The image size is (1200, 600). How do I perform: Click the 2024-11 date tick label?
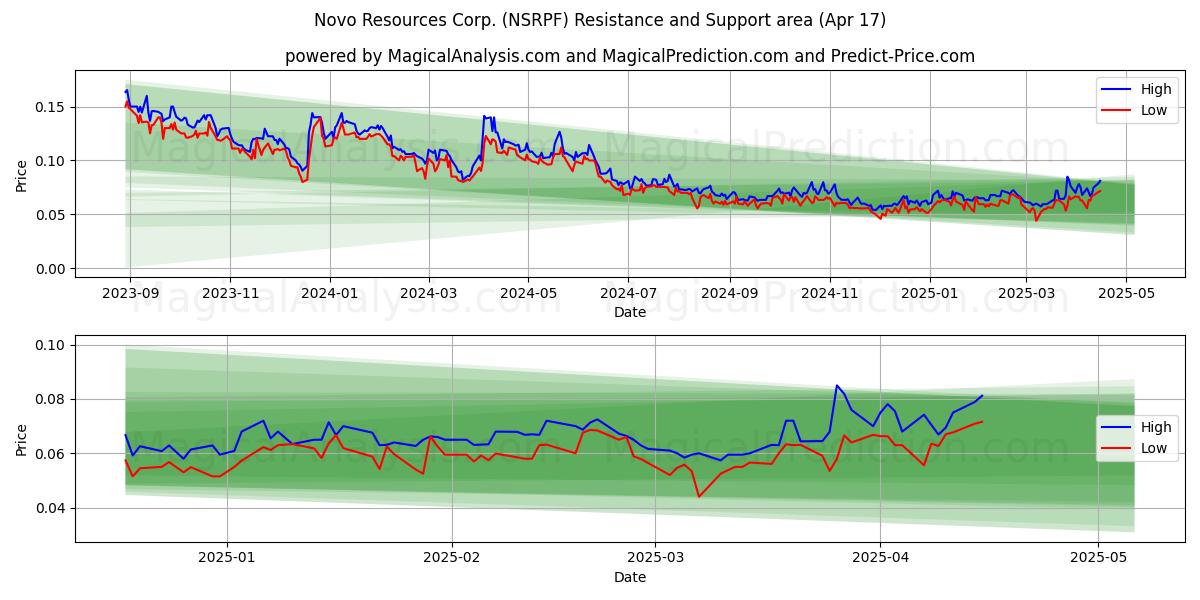pyautogui.click(x=829, y=294)
